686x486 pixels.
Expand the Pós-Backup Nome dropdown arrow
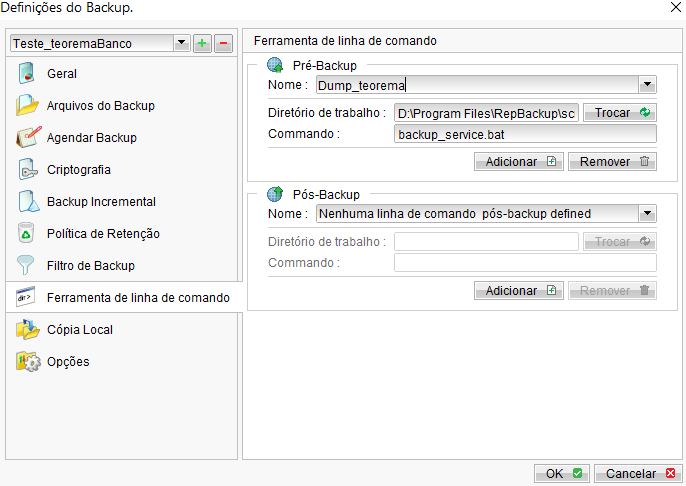pyautogui.click(x=647, y=213)
